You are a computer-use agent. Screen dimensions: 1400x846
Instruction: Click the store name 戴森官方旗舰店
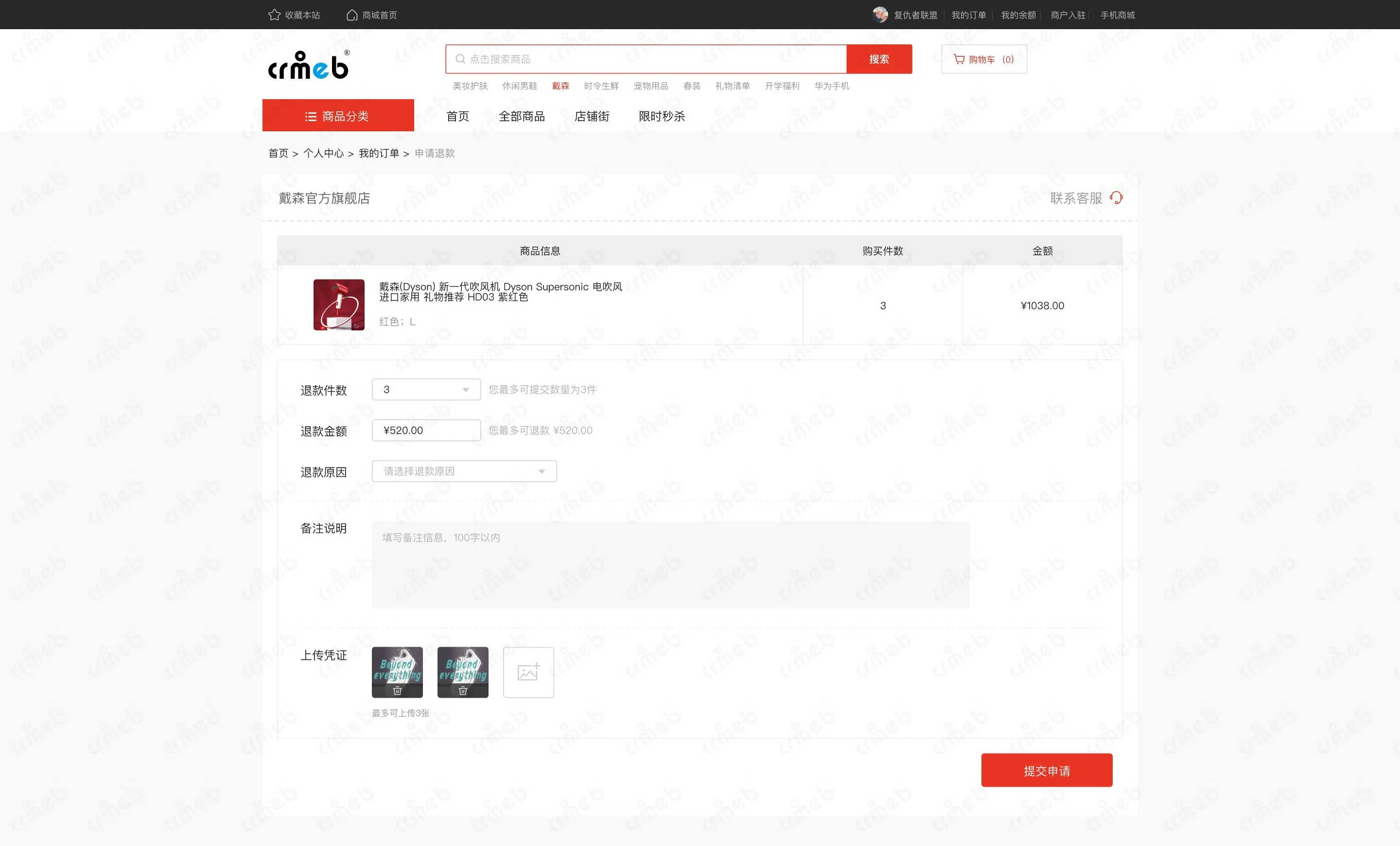pyautogui.click(x=324, y=198)
